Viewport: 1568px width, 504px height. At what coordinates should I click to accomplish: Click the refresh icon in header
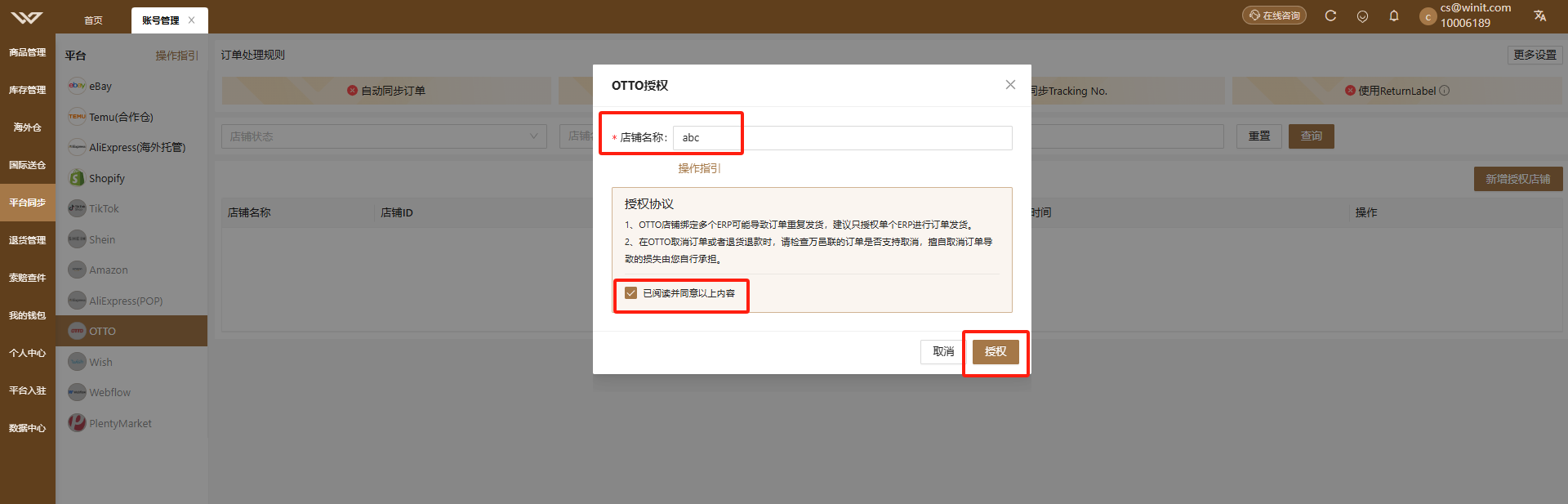(1330, 16)
